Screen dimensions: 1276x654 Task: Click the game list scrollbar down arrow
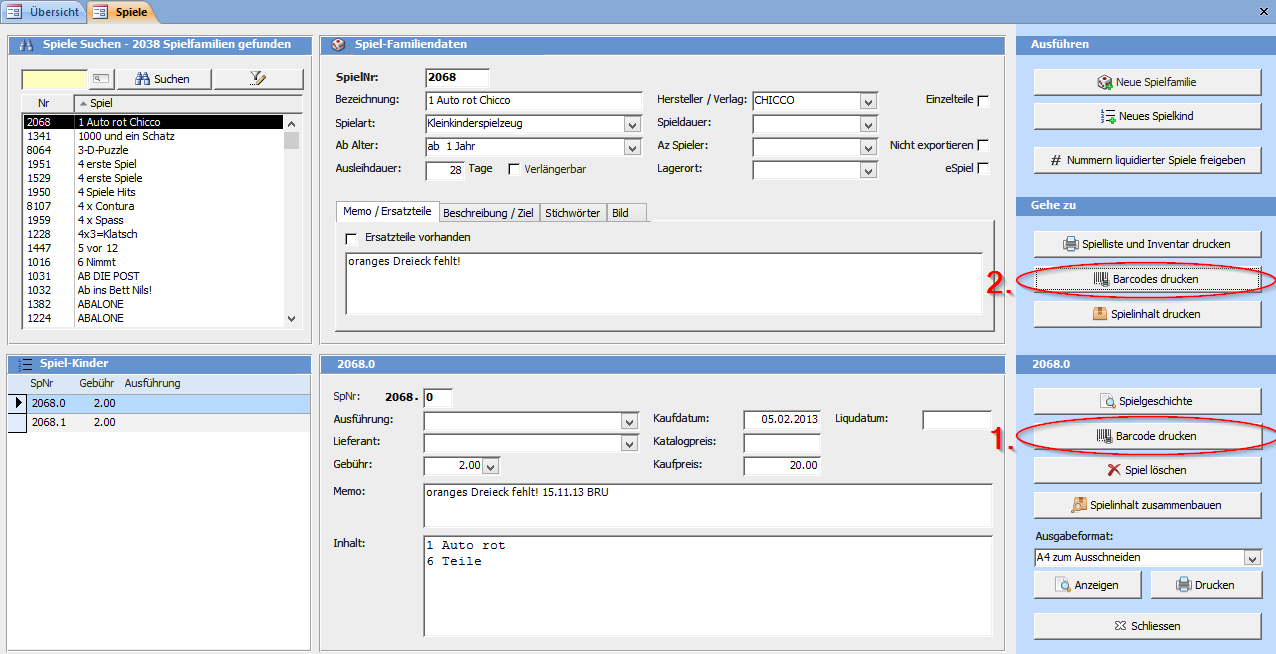[x=291, y=318]
